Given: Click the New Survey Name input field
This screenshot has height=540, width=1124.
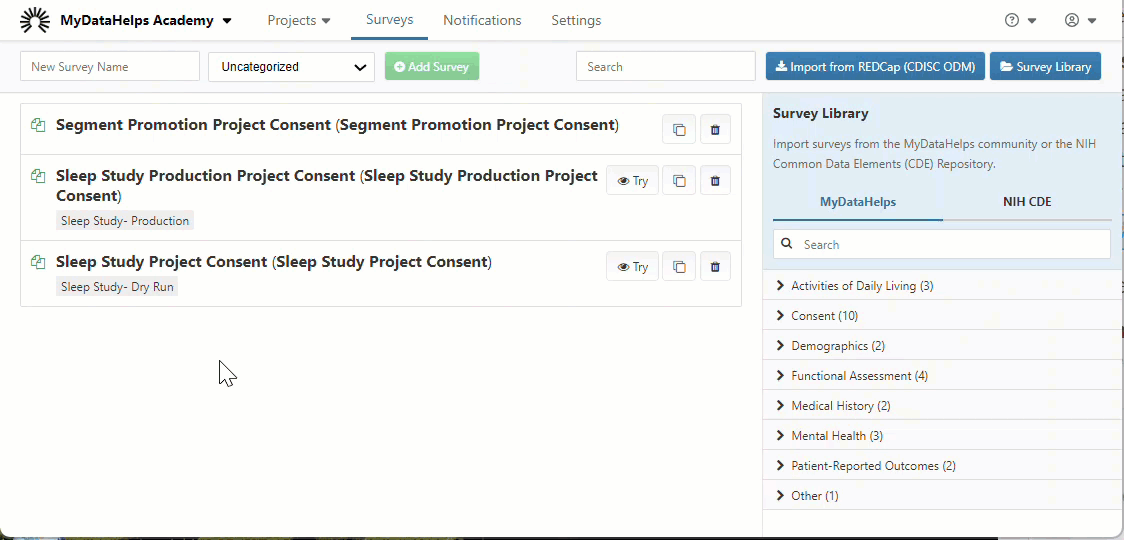Looking at the screenshot, I should (110, 67).
